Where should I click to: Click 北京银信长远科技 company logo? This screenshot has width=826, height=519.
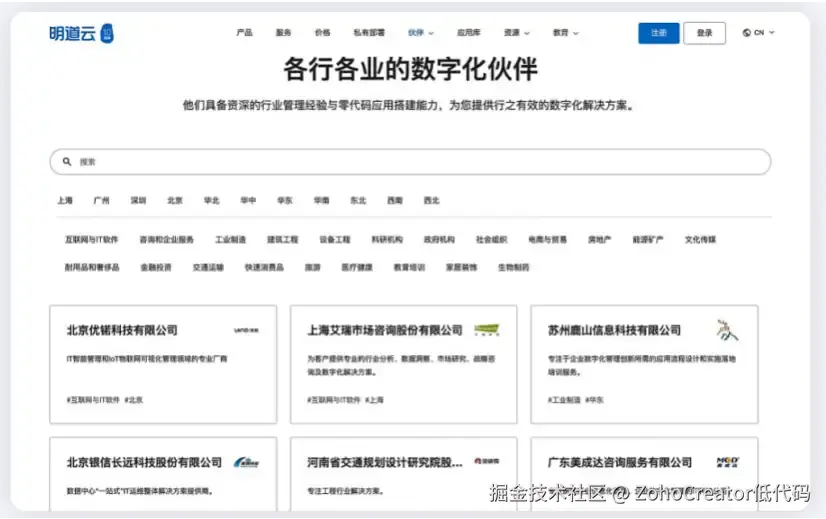247,462
